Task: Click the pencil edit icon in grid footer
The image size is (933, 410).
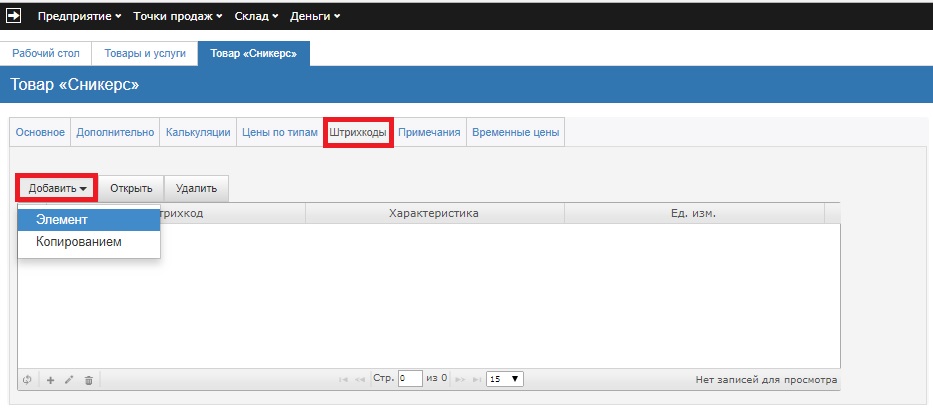Action: (69, 380)
